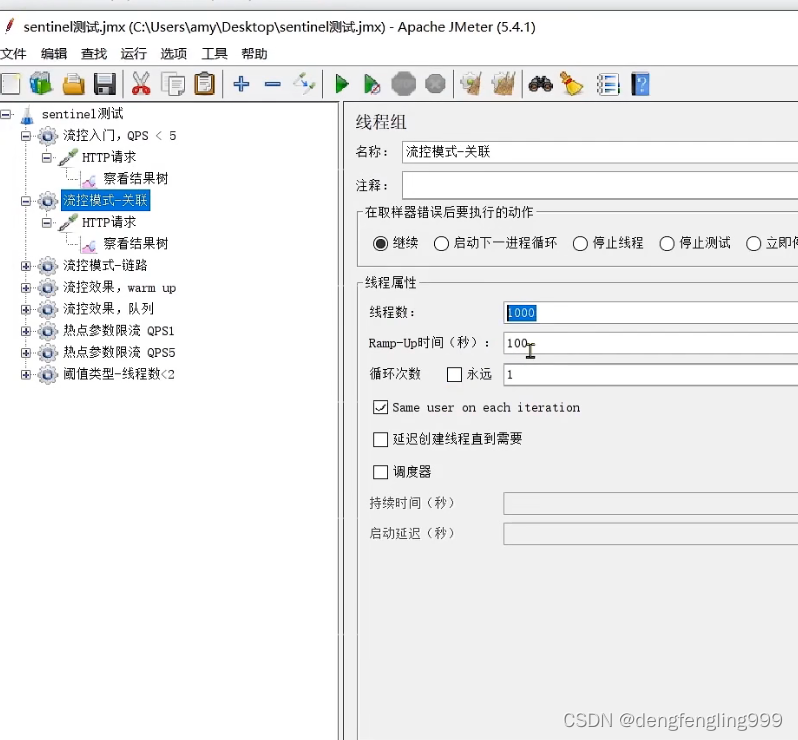Open the 编辑 menu

[53, 53]
